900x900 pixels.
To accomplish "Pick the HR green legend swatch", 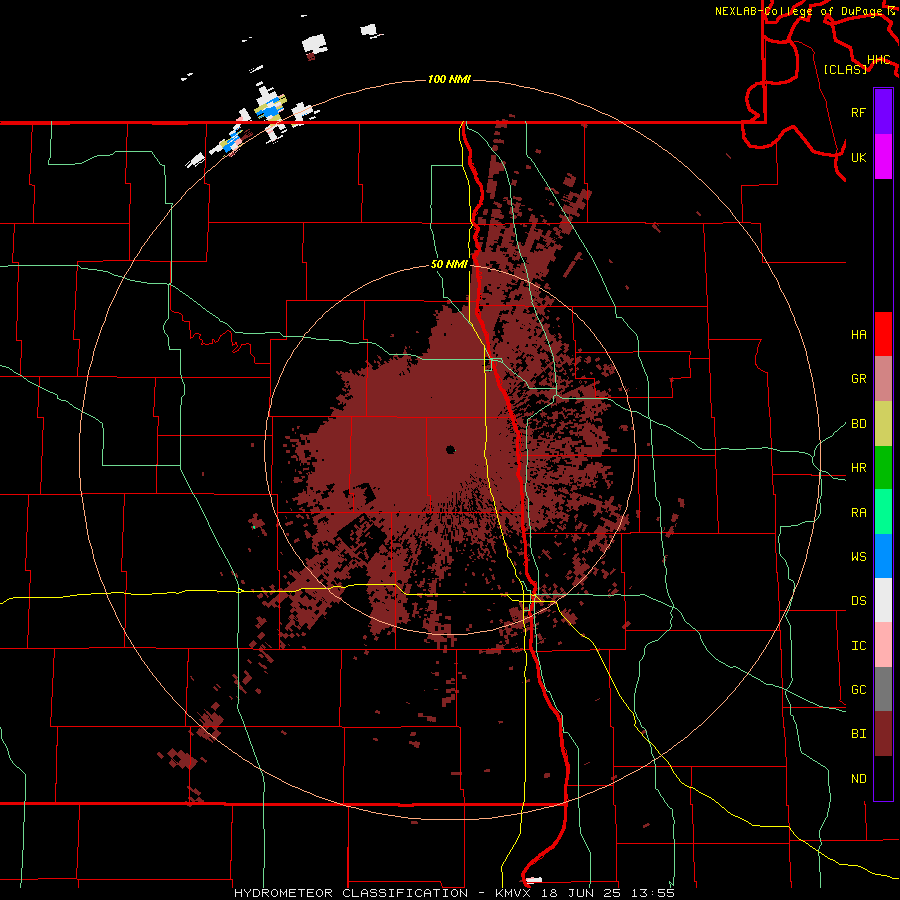I will (x=883, y=468).
